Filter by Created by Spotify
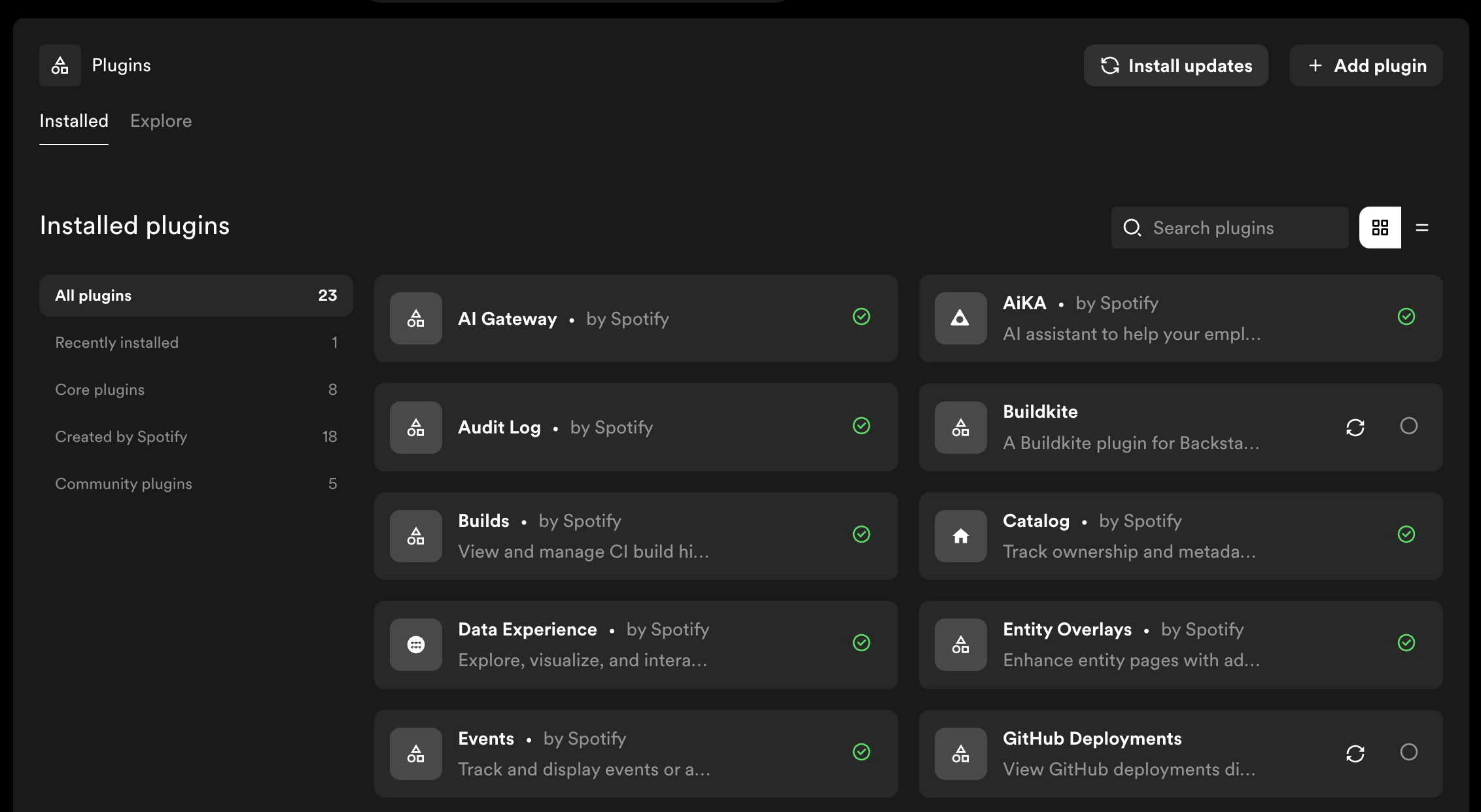 coord(196,437)
